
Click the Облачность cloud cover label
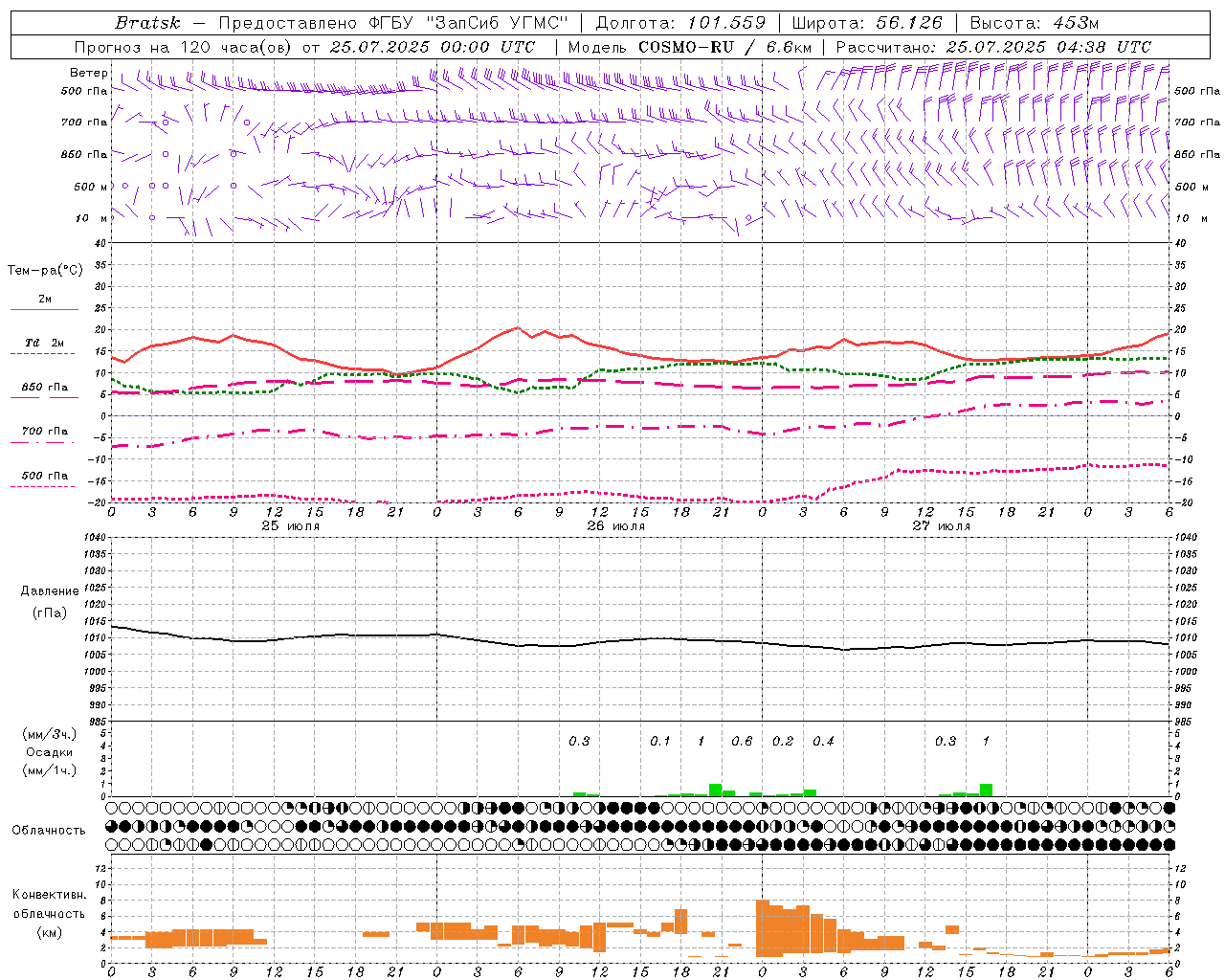49,831
